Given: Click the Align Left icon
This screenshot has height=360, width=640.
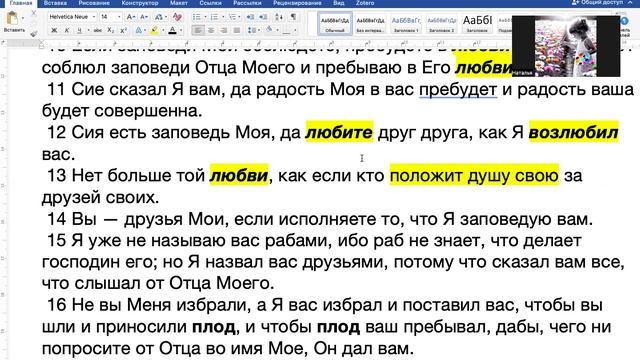Looking at the screenshot, I should click(x=198, y=31).
